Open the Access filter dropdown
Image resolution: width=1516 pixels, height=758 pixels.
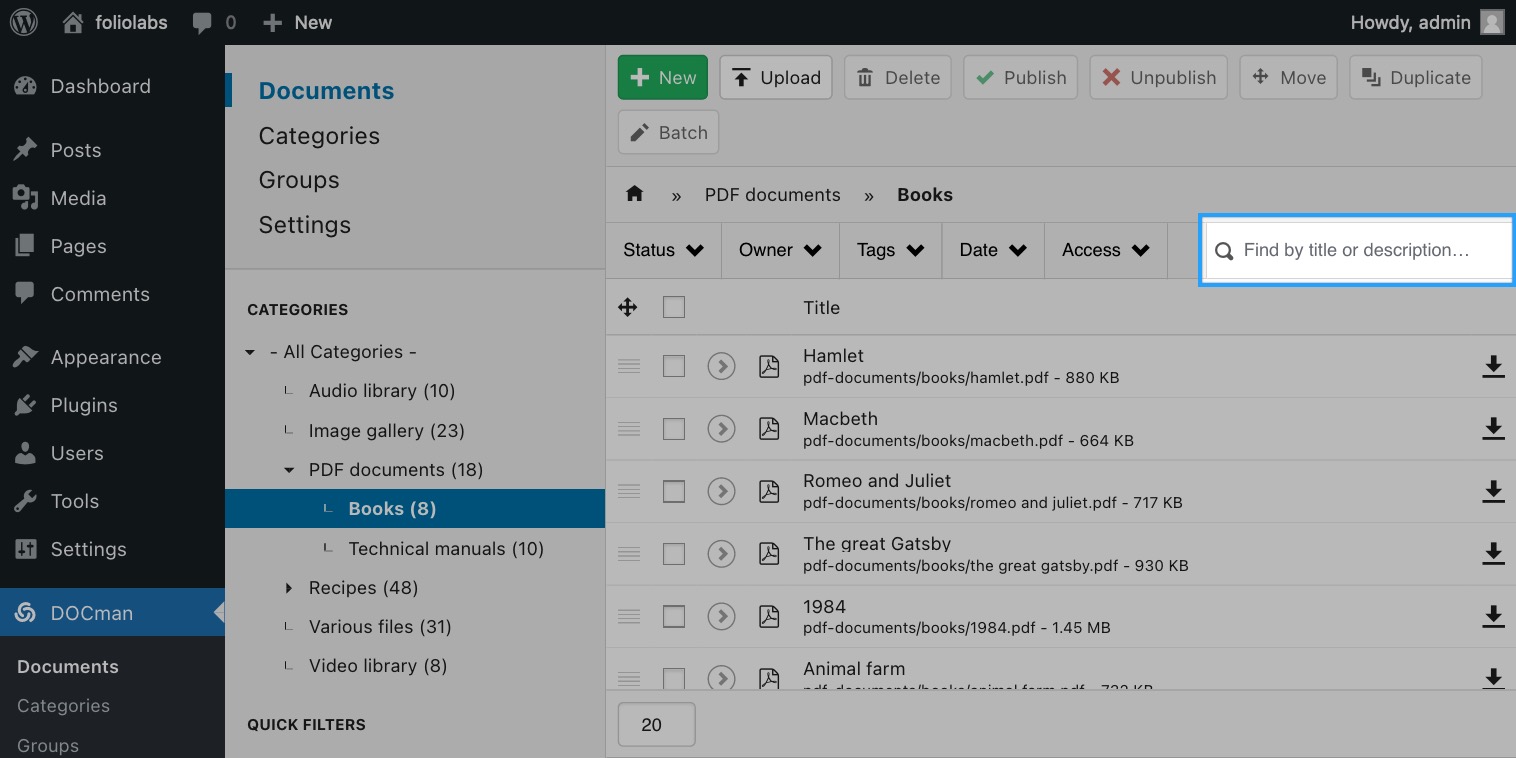click(1106, 250)
